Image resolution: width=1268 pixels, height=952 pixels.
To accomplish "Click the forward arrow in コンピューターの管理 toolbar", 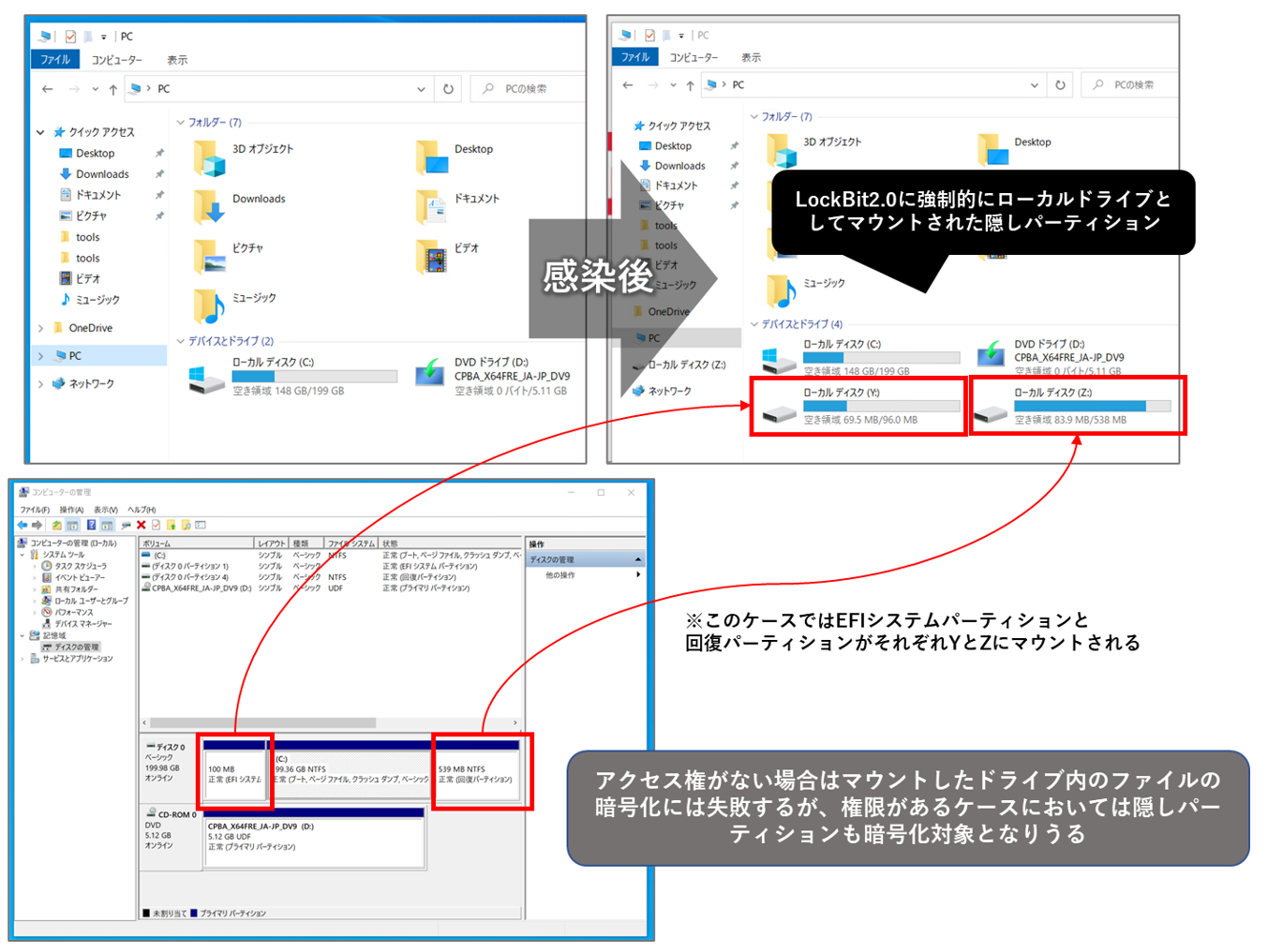I will pos(37,525).
